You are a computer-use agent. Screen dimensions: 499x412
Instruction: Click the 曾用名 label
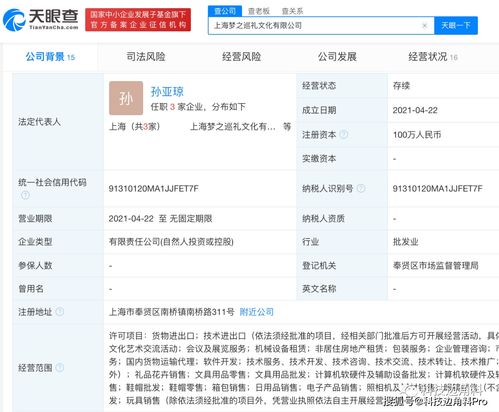[x=31, y=289]
